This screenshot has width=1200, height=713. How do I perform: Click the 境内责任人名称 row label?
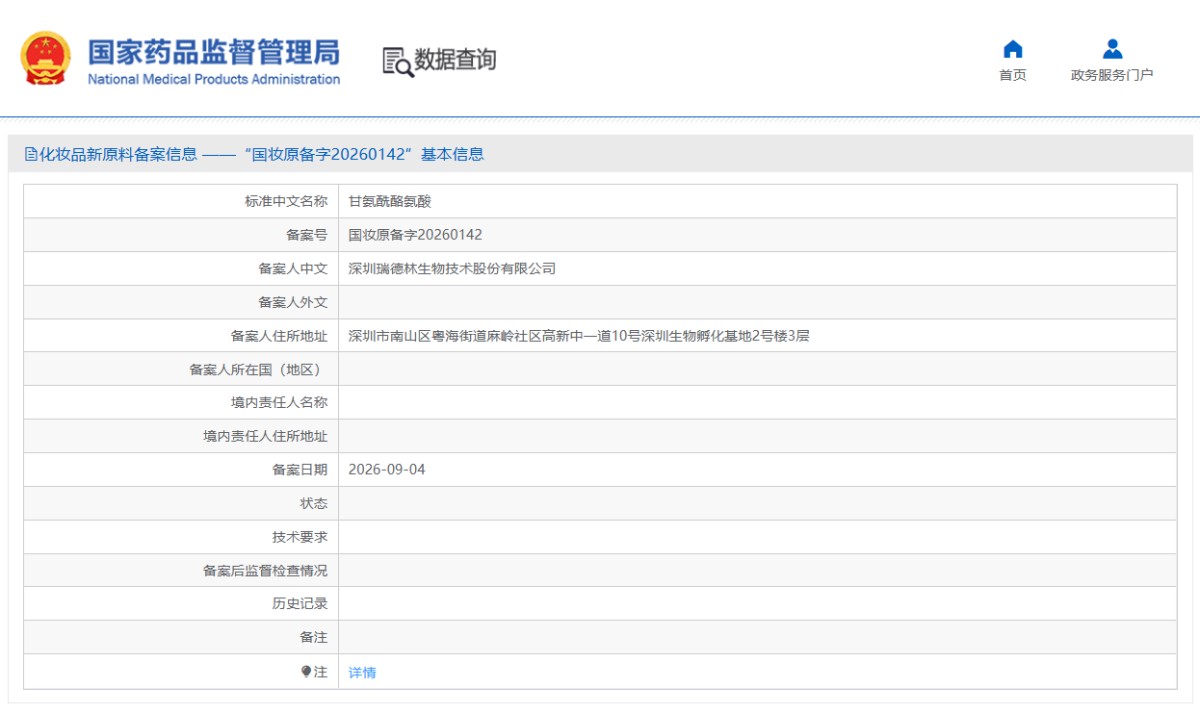point(279,402)
